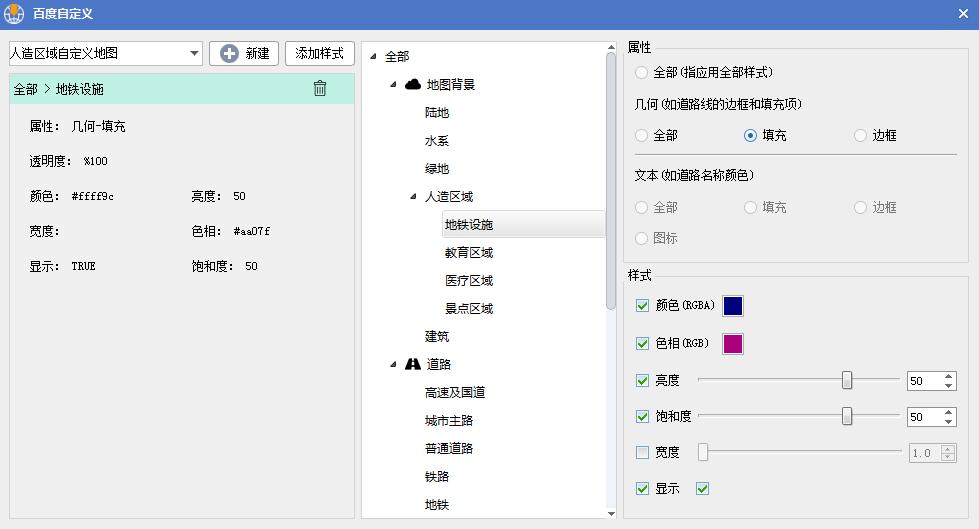Click the tree scrollbar thumb
This screenshot has width=979, height=529.
click(611, 181)
